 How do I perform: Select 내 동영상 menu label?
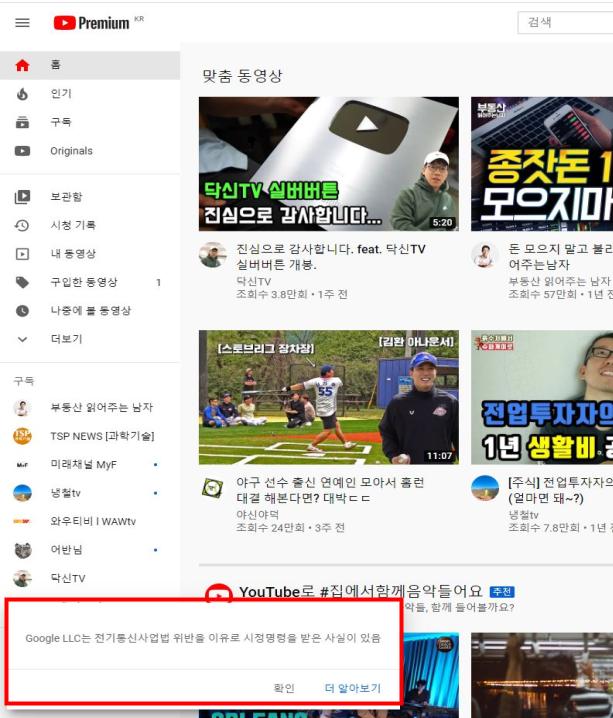[x=73, y=253]
